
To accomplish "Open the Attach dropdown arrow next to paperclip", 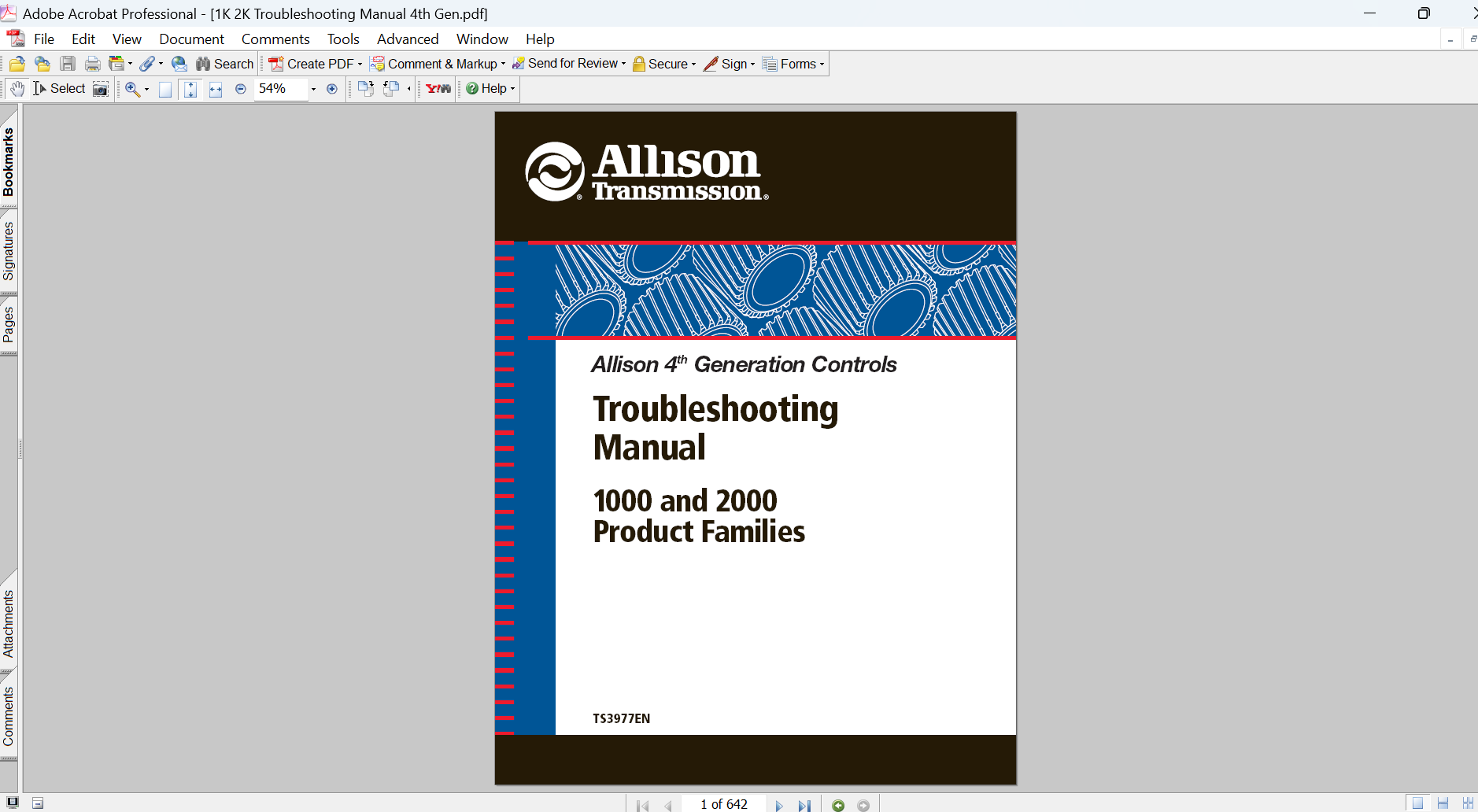I will tap(161, 65).
